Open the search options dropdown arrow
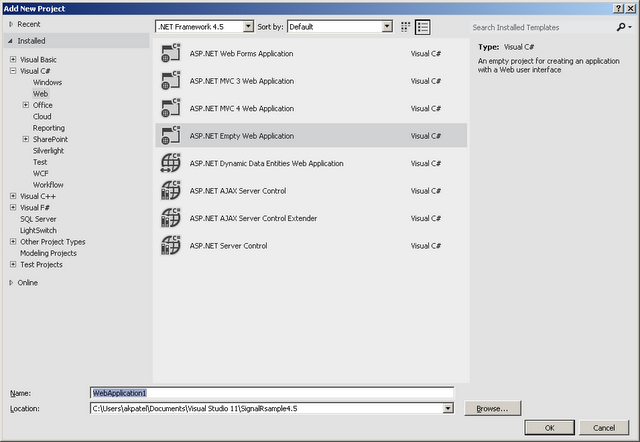The height and width of the screenshot is (442, 640). point(630,27)
